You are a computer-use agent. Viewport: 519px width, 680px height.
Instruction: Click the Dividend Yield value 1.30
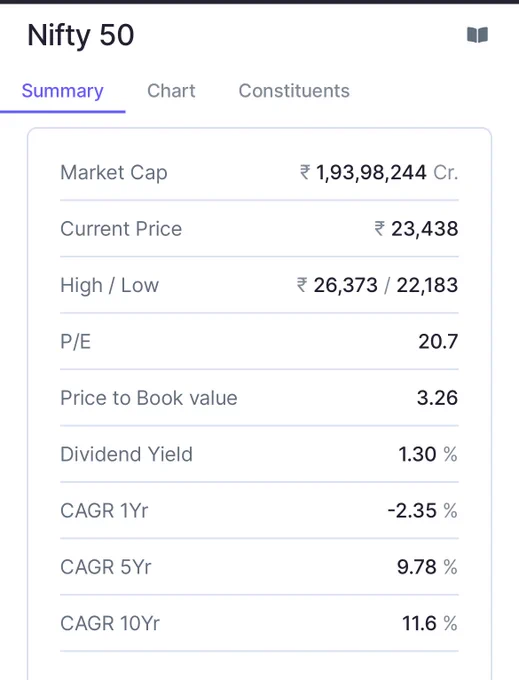click(x=417, y=454)
